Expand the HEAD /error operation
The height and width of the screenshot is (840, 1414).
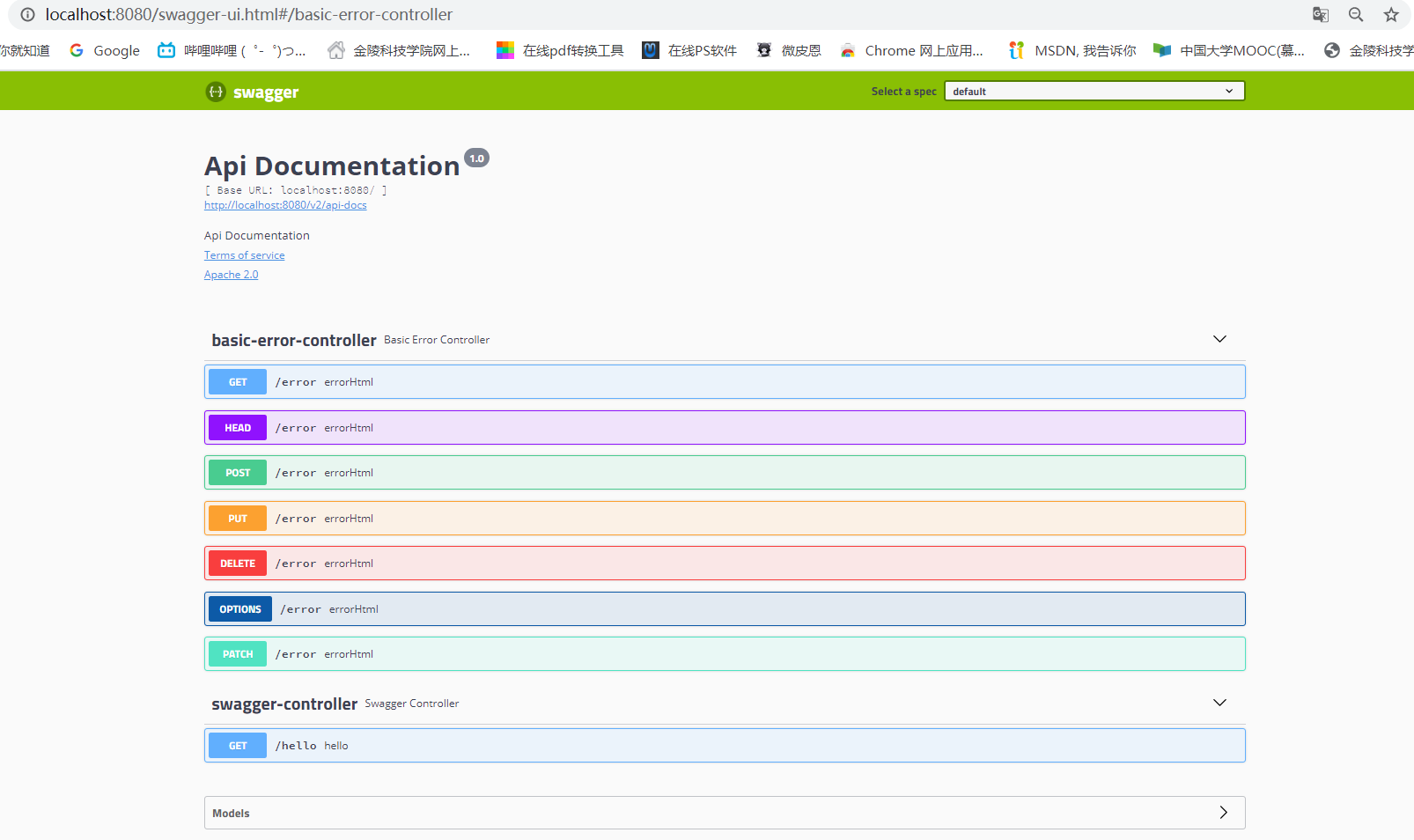pos(725,428)
